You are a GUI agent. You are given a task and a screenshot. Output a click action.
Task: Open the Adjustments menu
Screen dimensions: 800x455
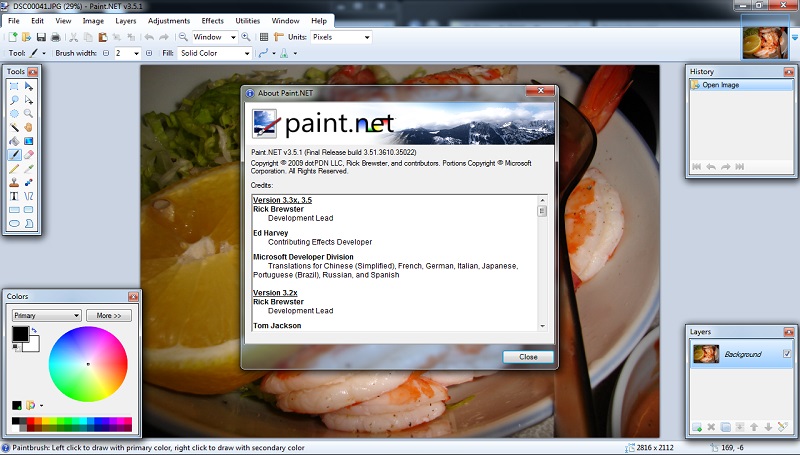[168, 20]
